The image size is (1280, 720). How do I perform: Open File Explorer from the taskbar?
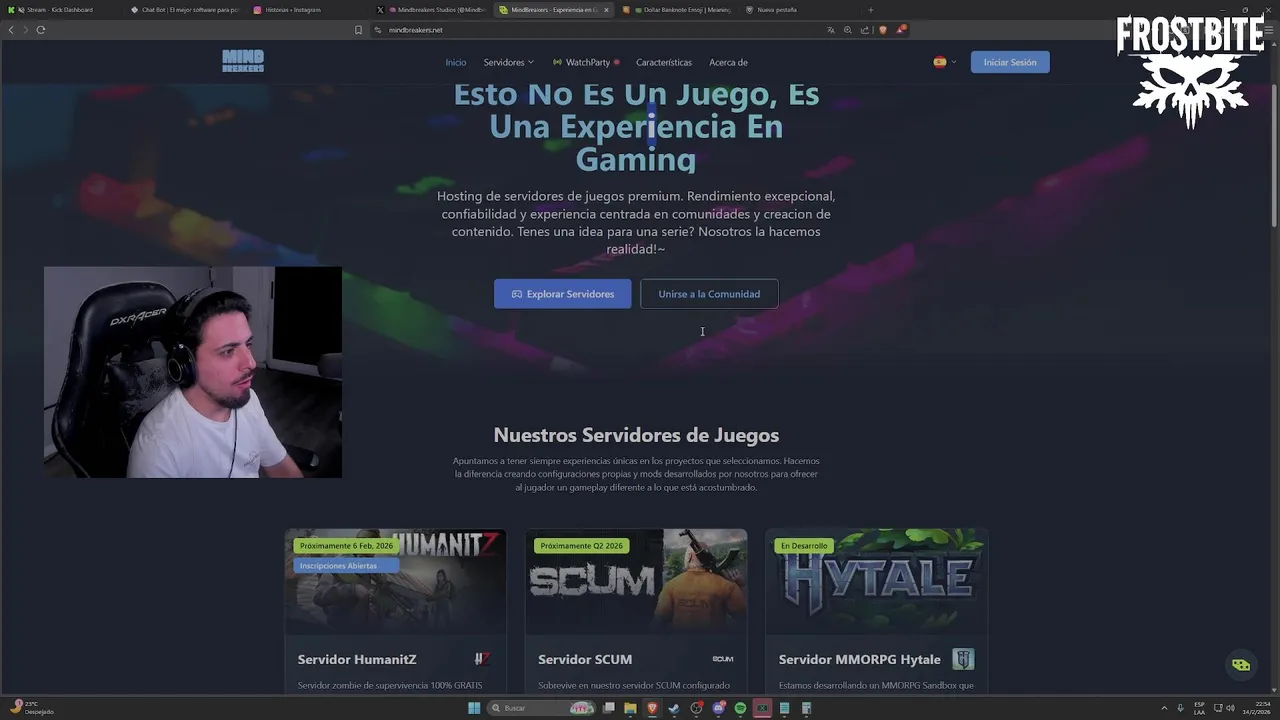tap(630, 708)
